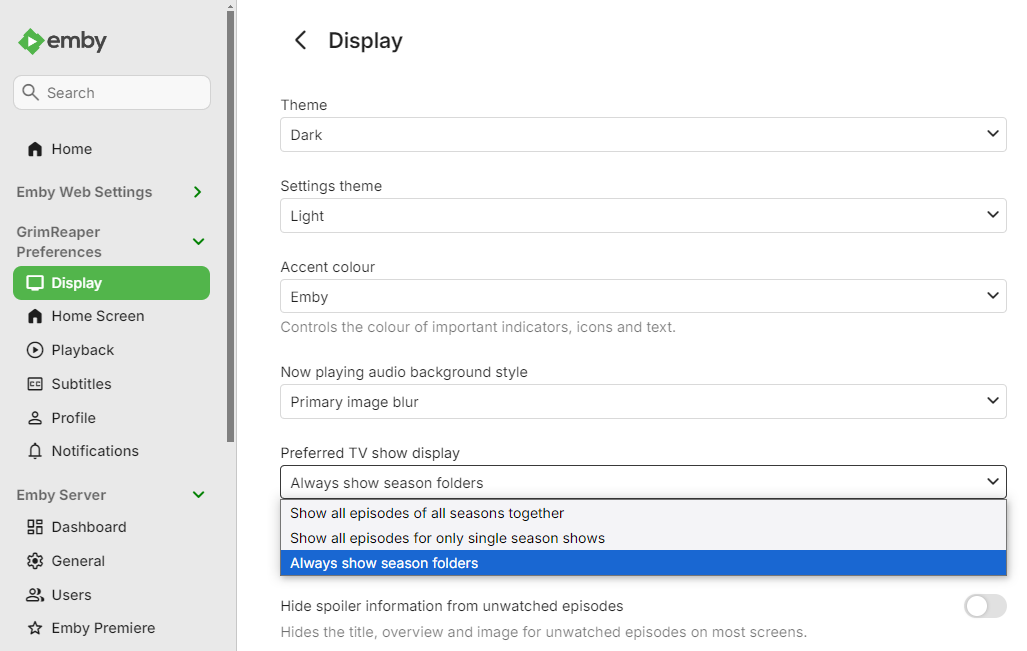Go to Emby Premiere page
This screenshot has width=1027, height=651.
coord(103,628)
